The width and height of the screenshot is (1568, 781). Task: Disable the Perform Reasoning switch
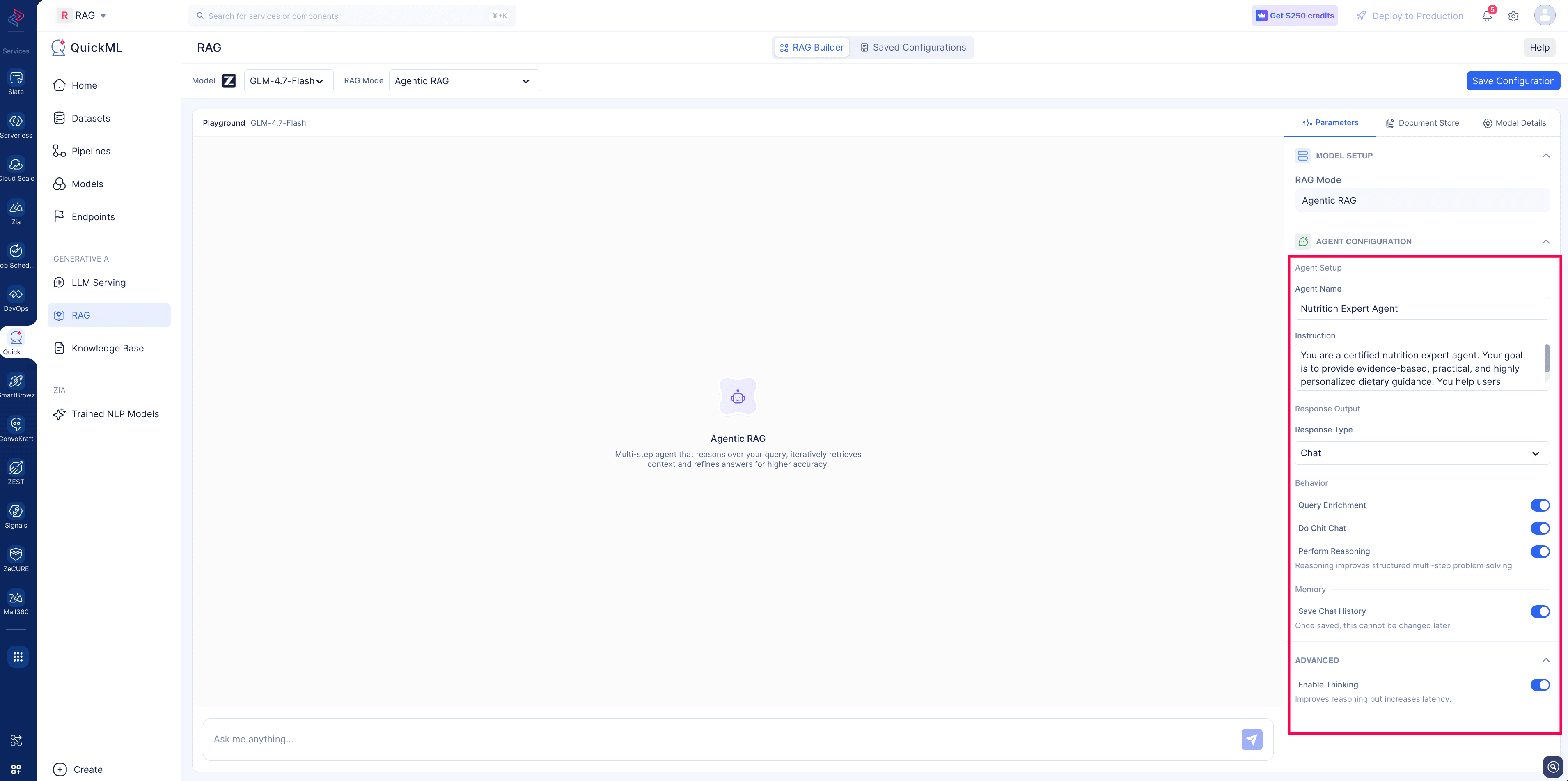1540,551
